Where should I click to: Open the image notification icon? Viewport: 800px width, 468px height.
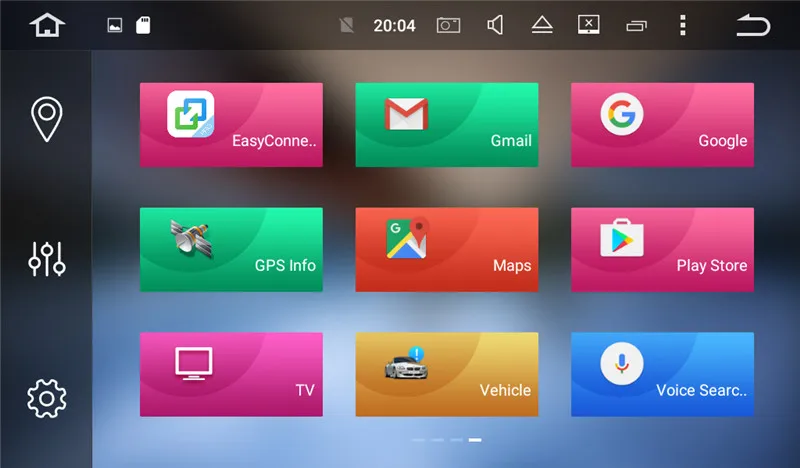(115, 25)
